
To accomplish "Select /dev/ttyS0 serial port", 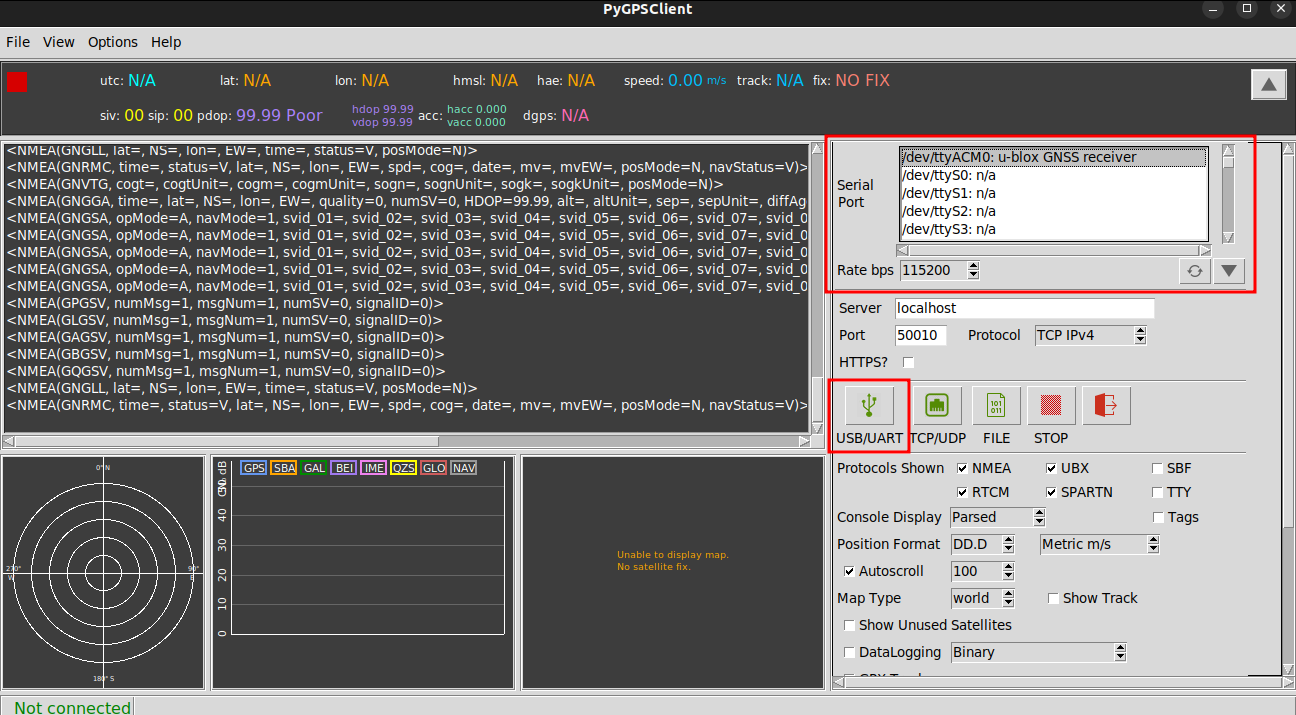I will 1054,175.
